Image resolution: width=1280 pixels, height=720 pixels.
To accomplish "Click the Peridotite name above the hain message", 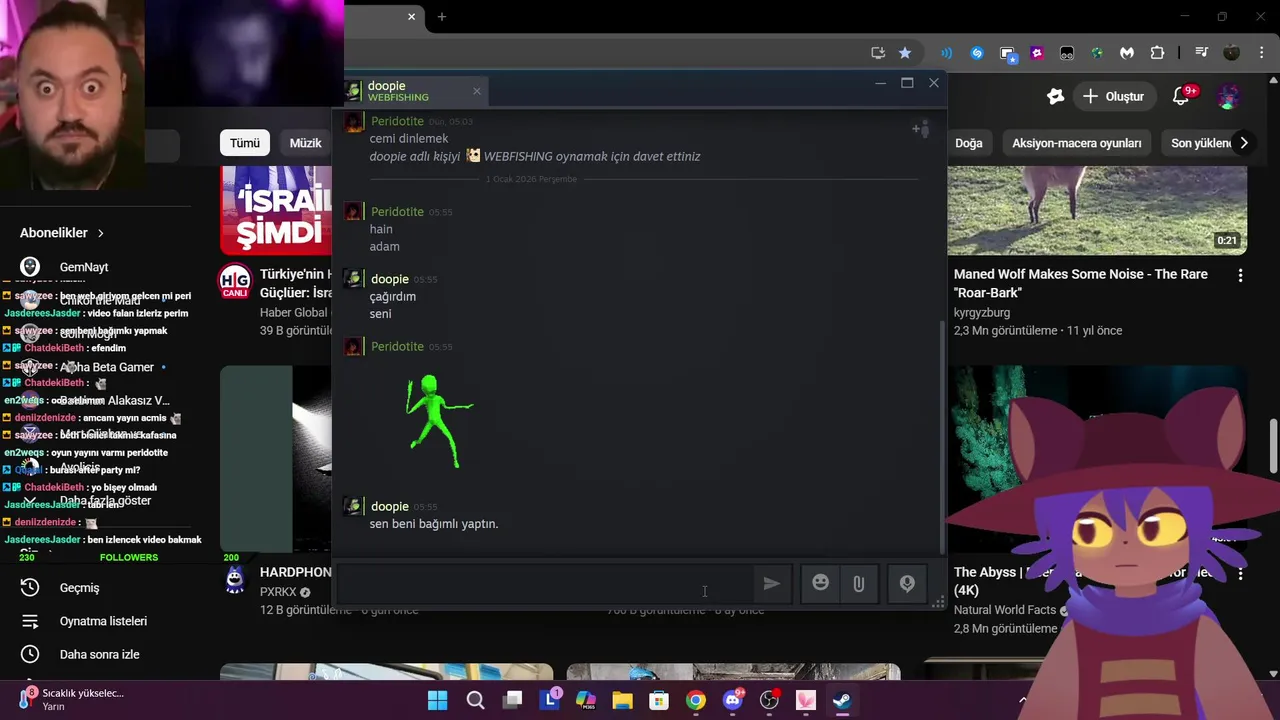I will [x=397, y=211].
